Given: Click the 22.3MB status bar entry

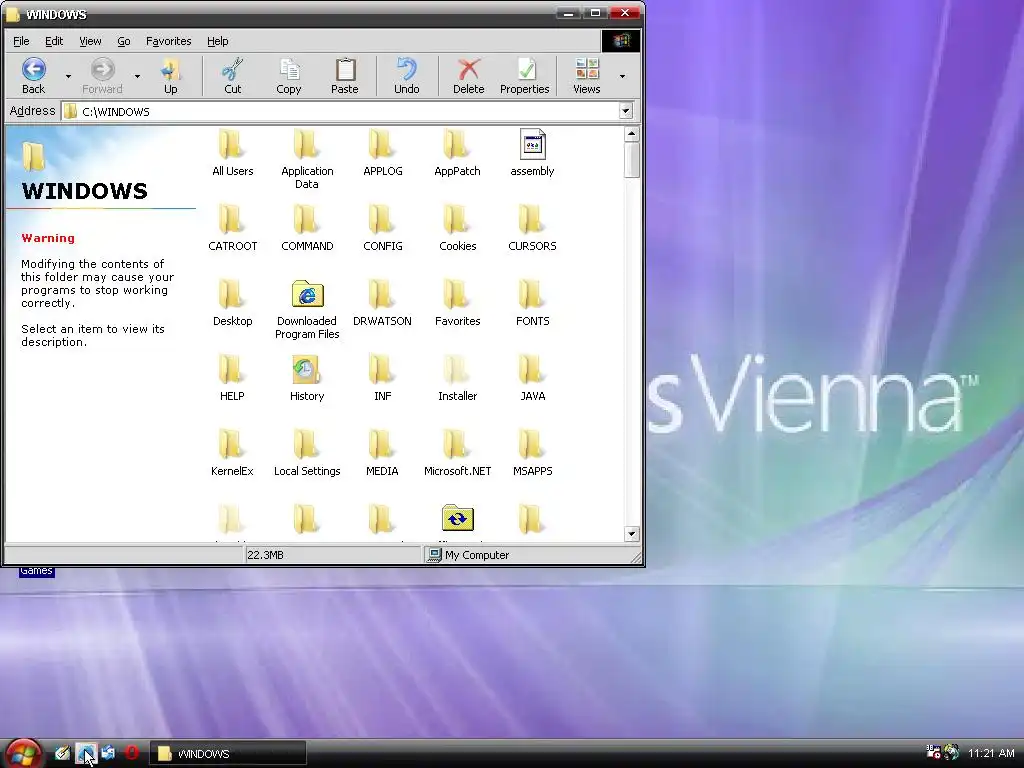Looking at the screenshot, I should click(333, 555).
